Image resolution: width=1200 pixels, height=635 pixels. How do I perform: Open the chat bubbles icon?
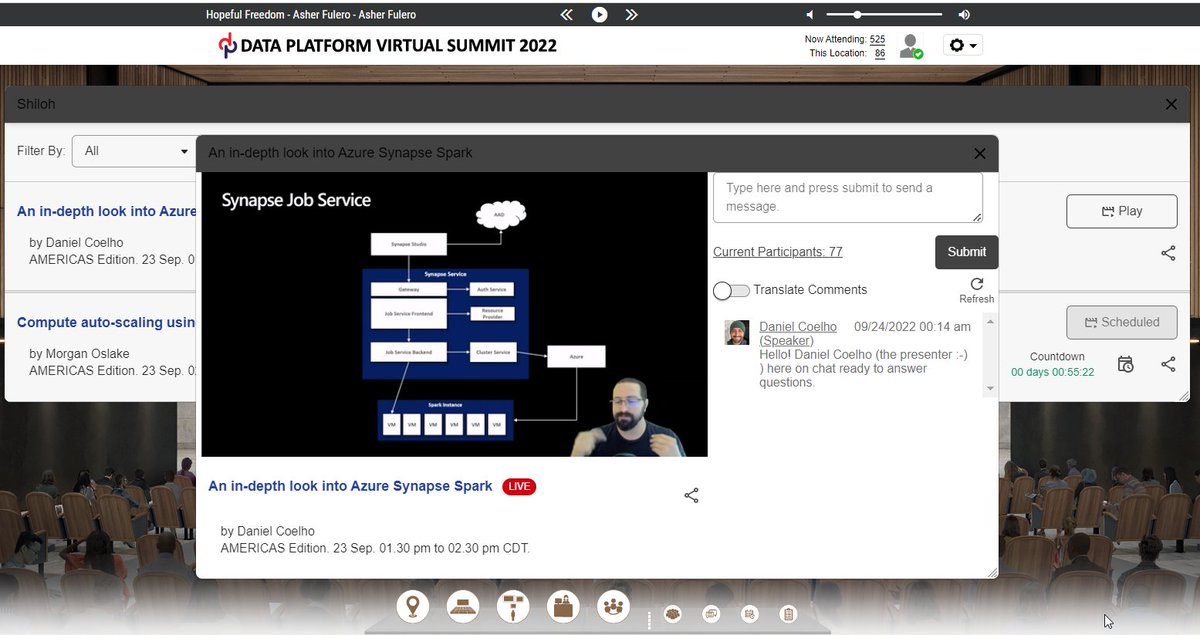[x=711, y=614]
